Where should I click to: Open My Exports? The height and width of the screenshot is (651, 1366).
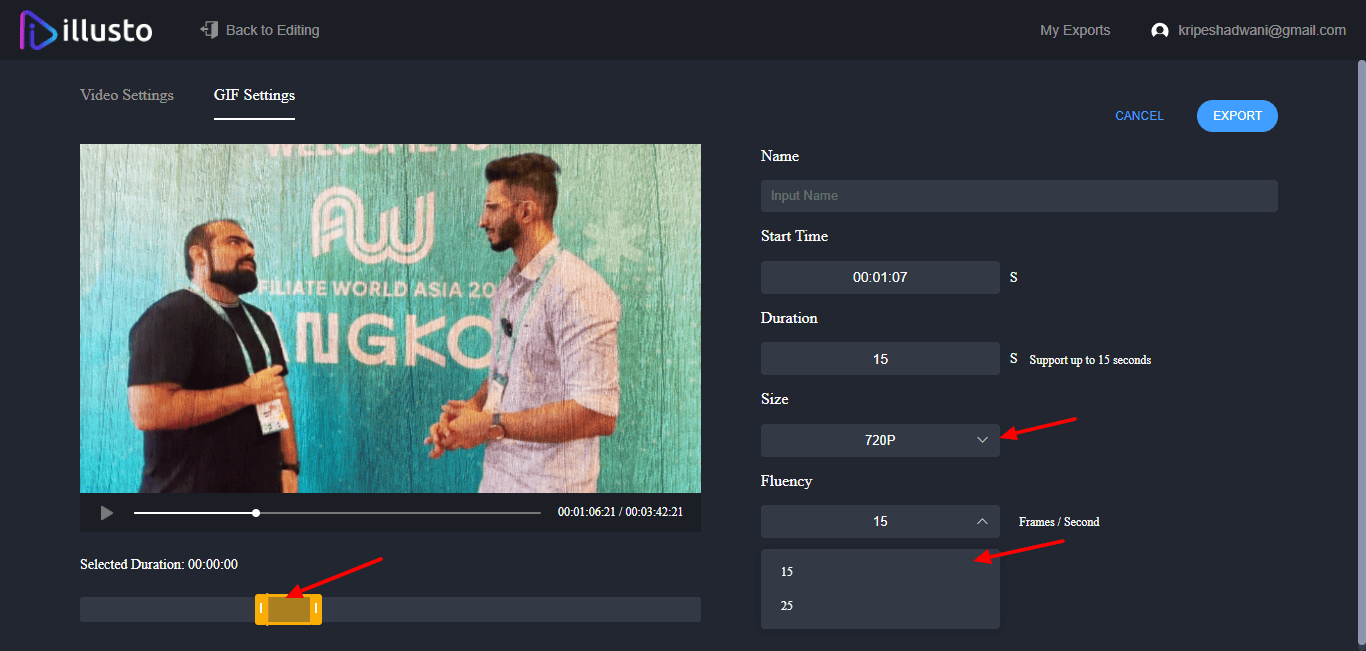(x=1075, y=30)
